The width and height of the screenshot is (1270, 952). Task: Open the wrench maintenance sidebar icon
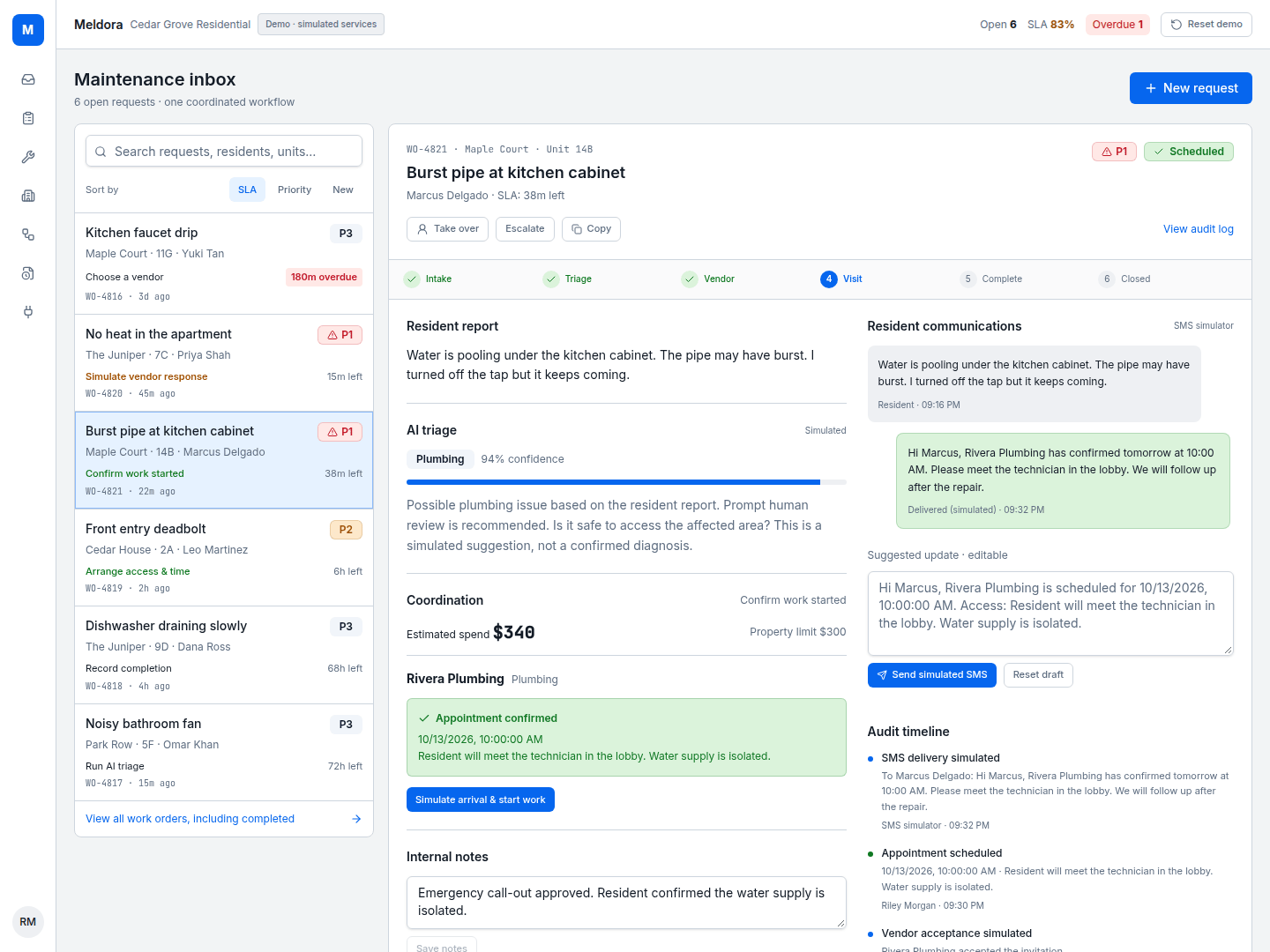click(28, 157)
